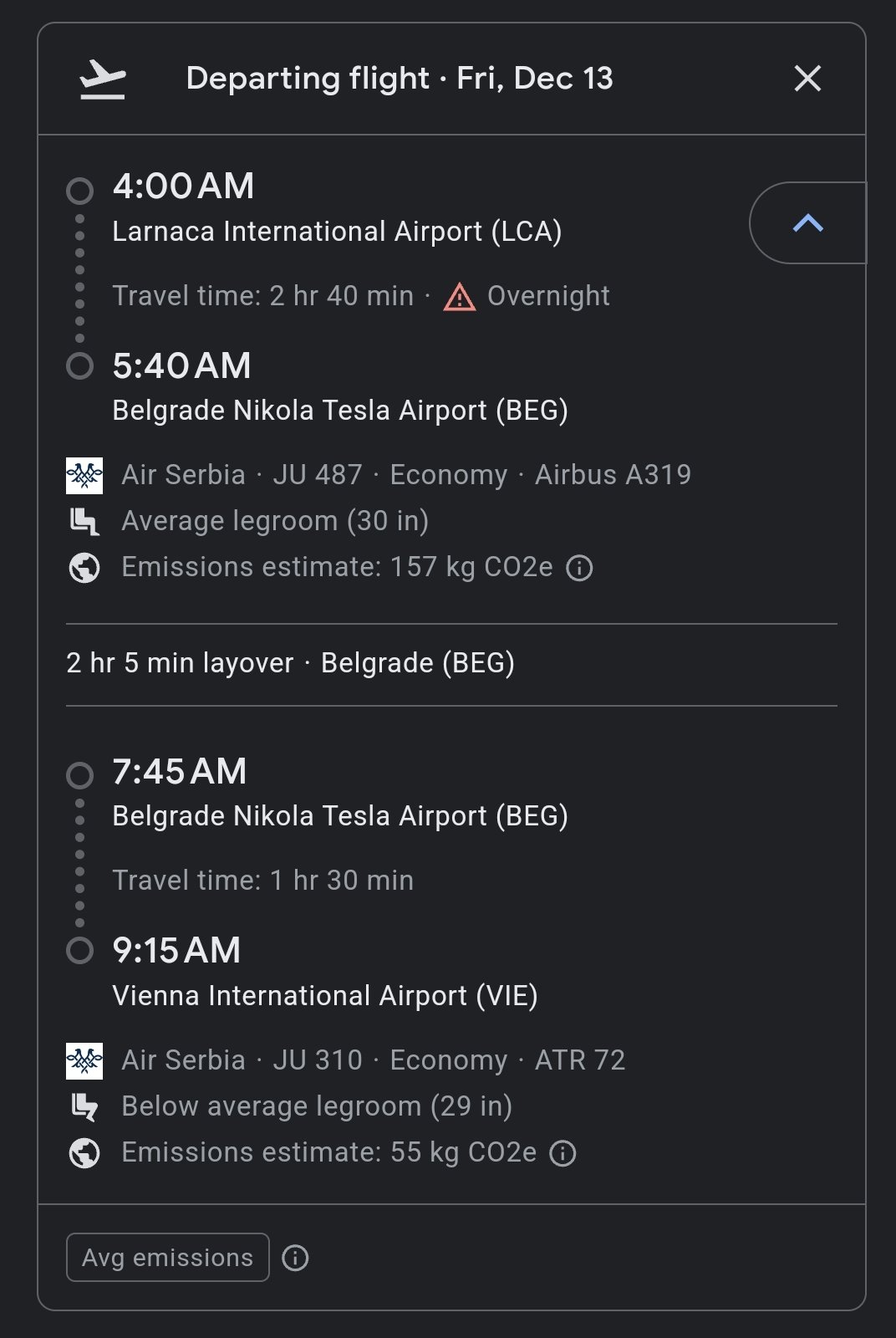Viewport: 896px width, 1338px height.
Task: Click the overnight warning triangle icon
Action: point(460,297)
